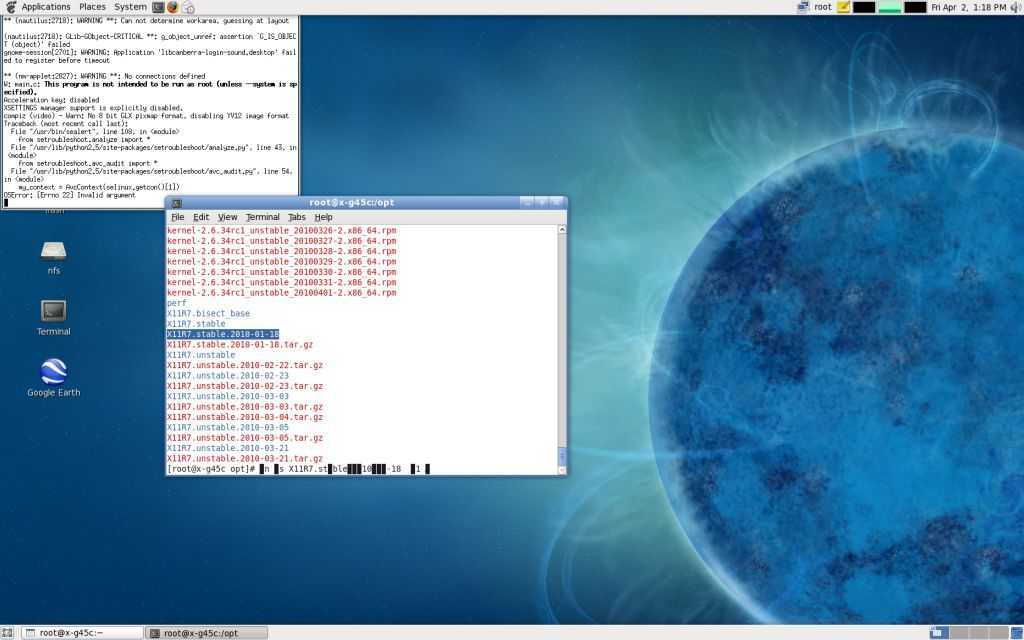Open the network connections applet
1024x640 pixels.
(803, 7)
